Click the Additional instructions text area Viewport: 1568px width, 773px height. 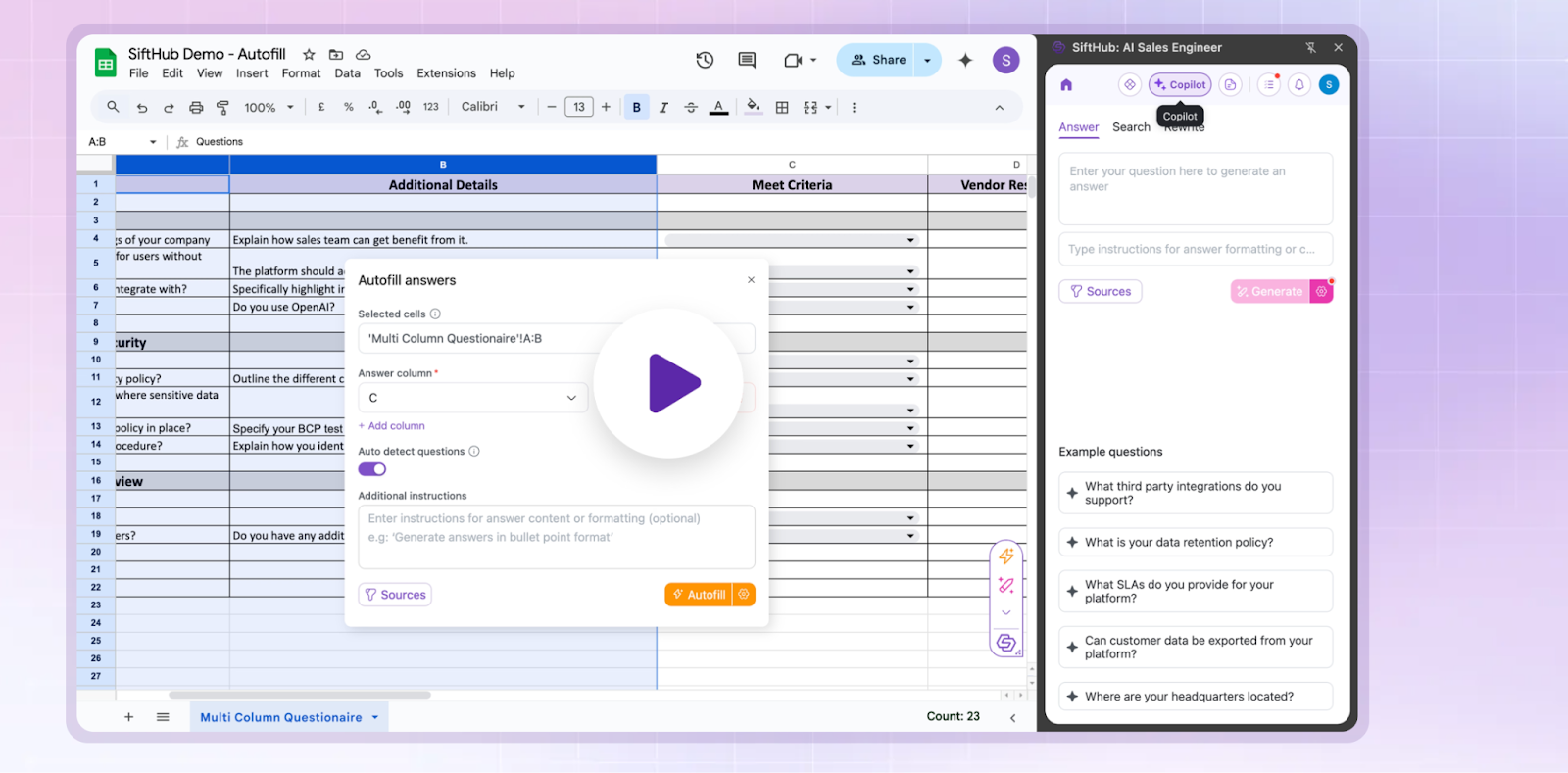point(557,537)
